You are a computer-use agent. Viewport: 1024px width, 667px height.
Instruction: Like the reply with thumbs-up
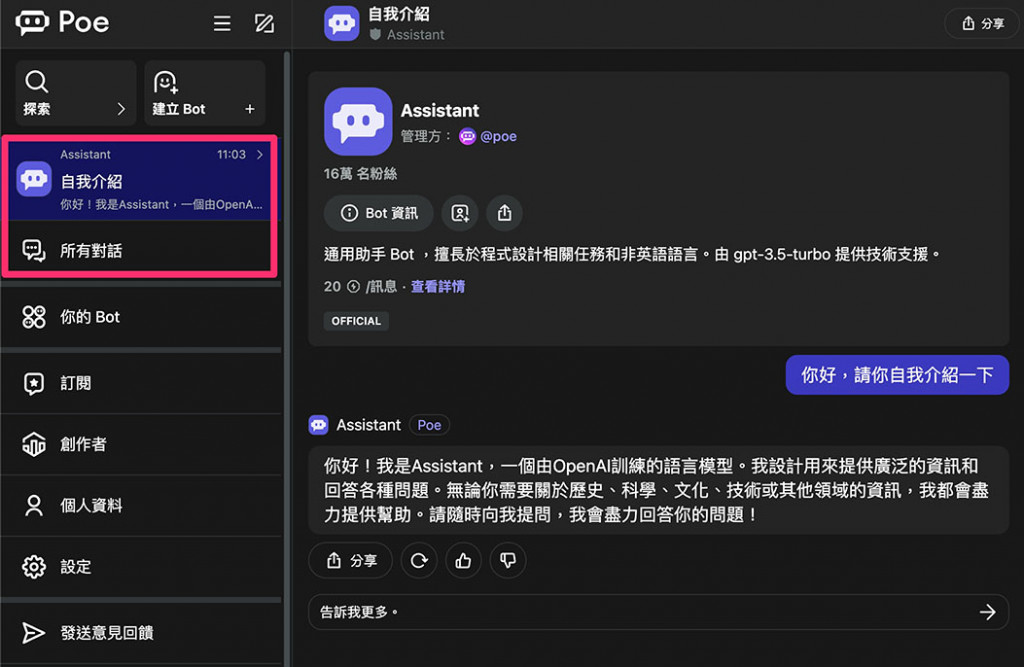coord(463,561)
